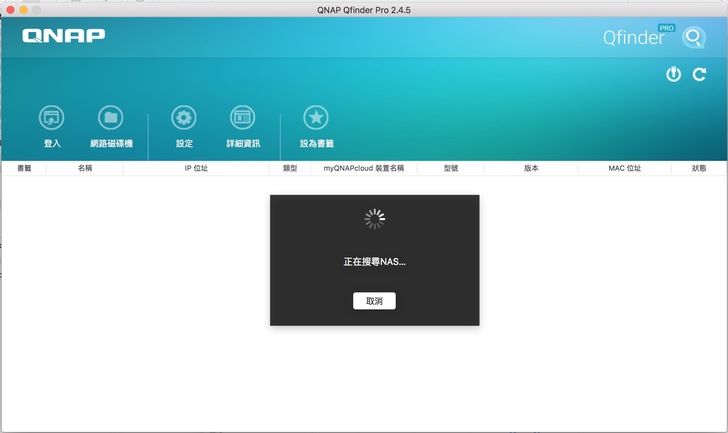Sort by the 類型 column header
The image size is (728, 433).
coord(290,169)
